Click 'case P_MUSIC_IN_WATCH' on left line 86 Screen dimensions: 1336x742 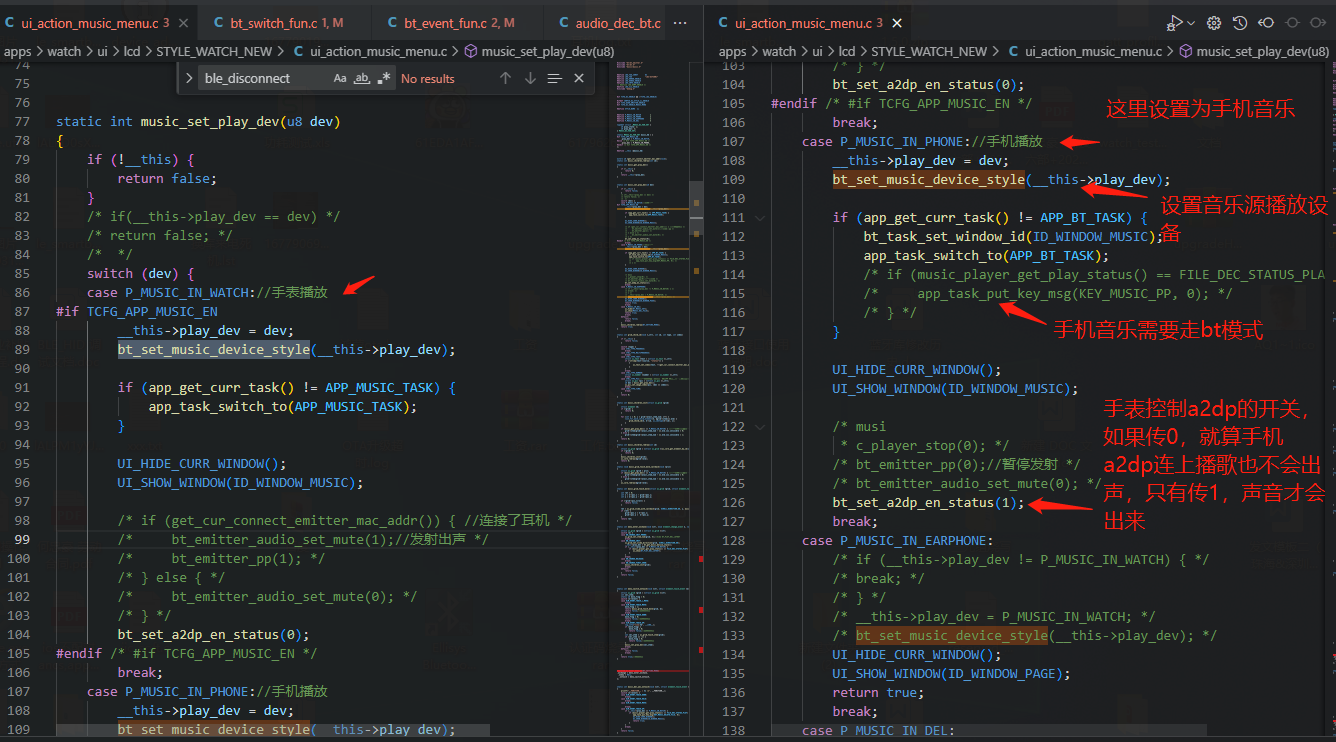[x=170, y=293]
